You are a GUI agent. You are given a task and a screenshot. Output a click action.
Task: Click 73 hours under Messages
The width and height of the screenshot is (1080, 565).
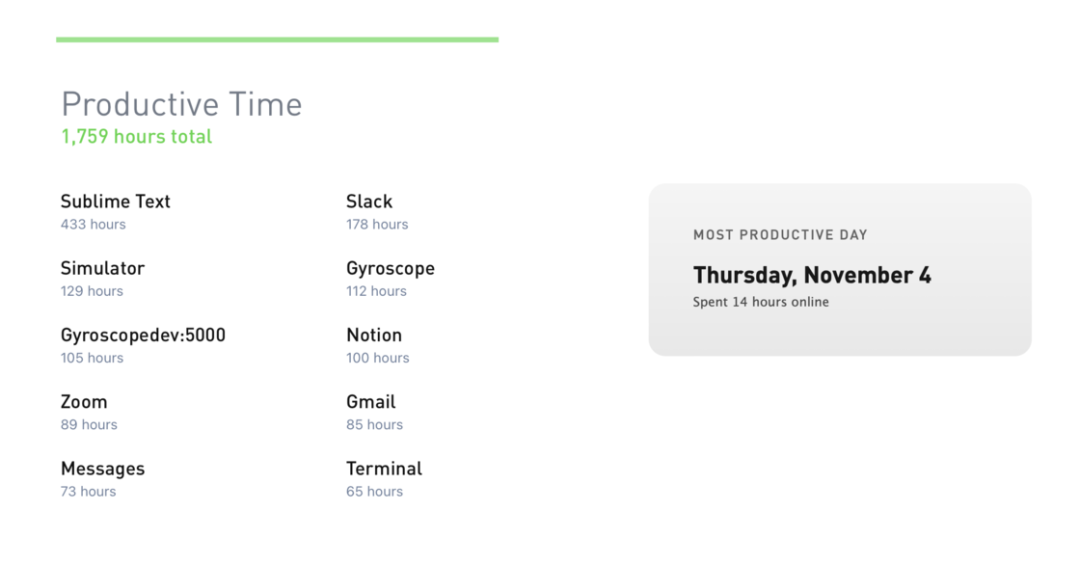point(88,492)
